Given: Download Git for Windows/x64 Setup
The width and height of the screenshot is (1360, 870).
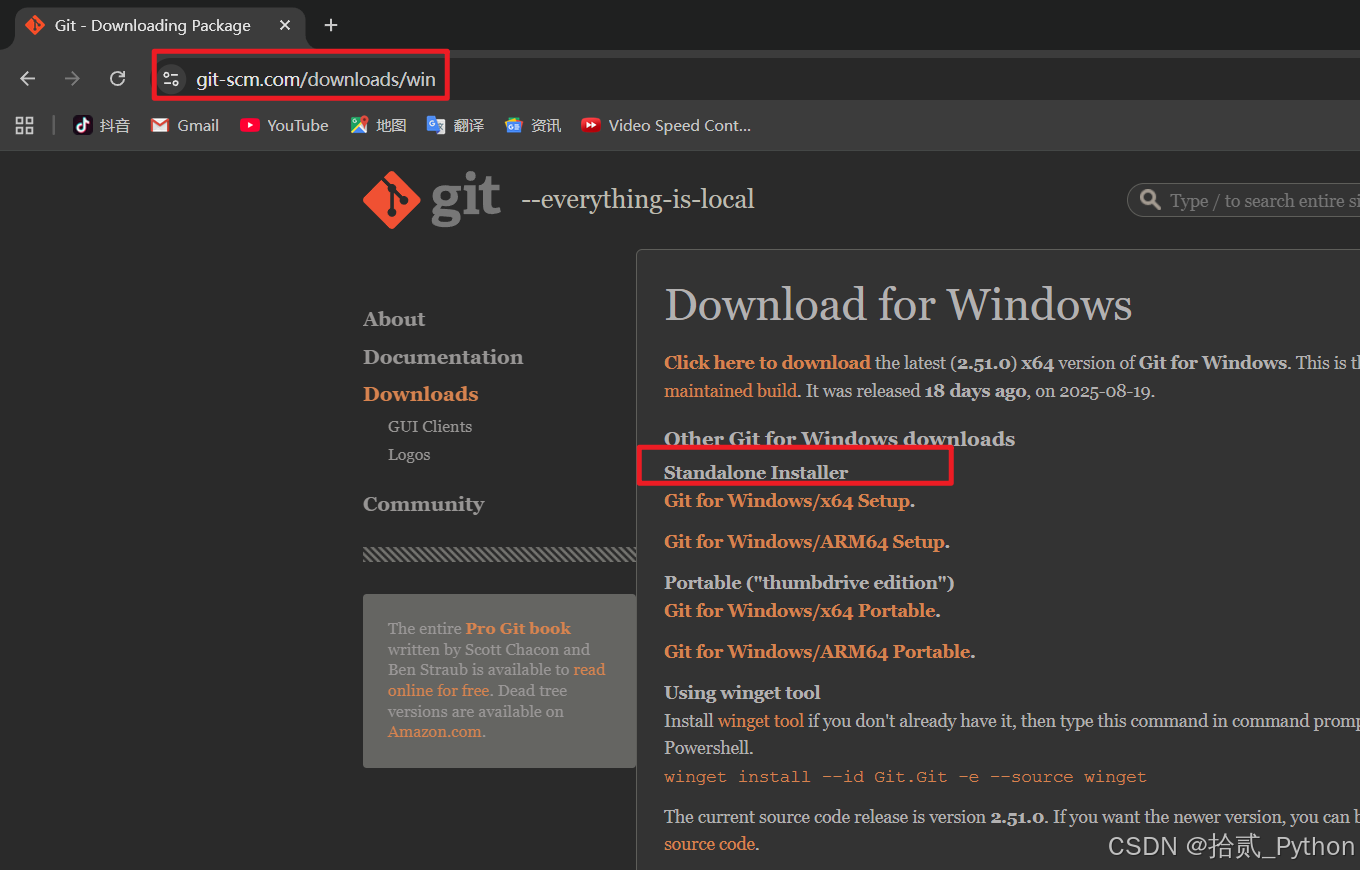Looking at the screenshot, I should coord(787,500).
